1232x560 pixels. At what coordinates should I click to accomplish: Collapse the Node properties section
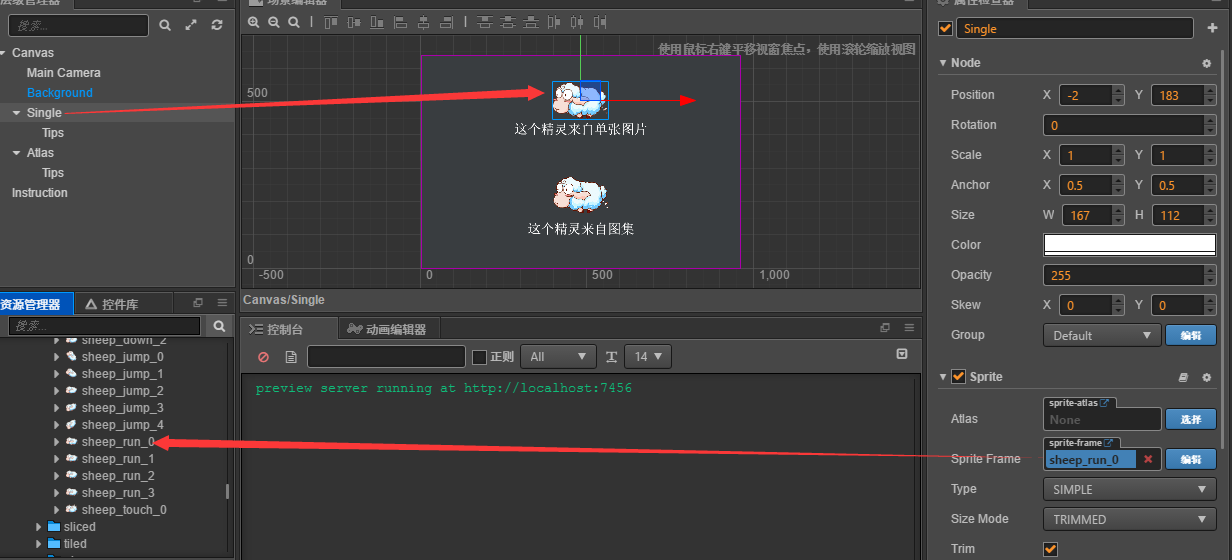(x=943, y=63)
